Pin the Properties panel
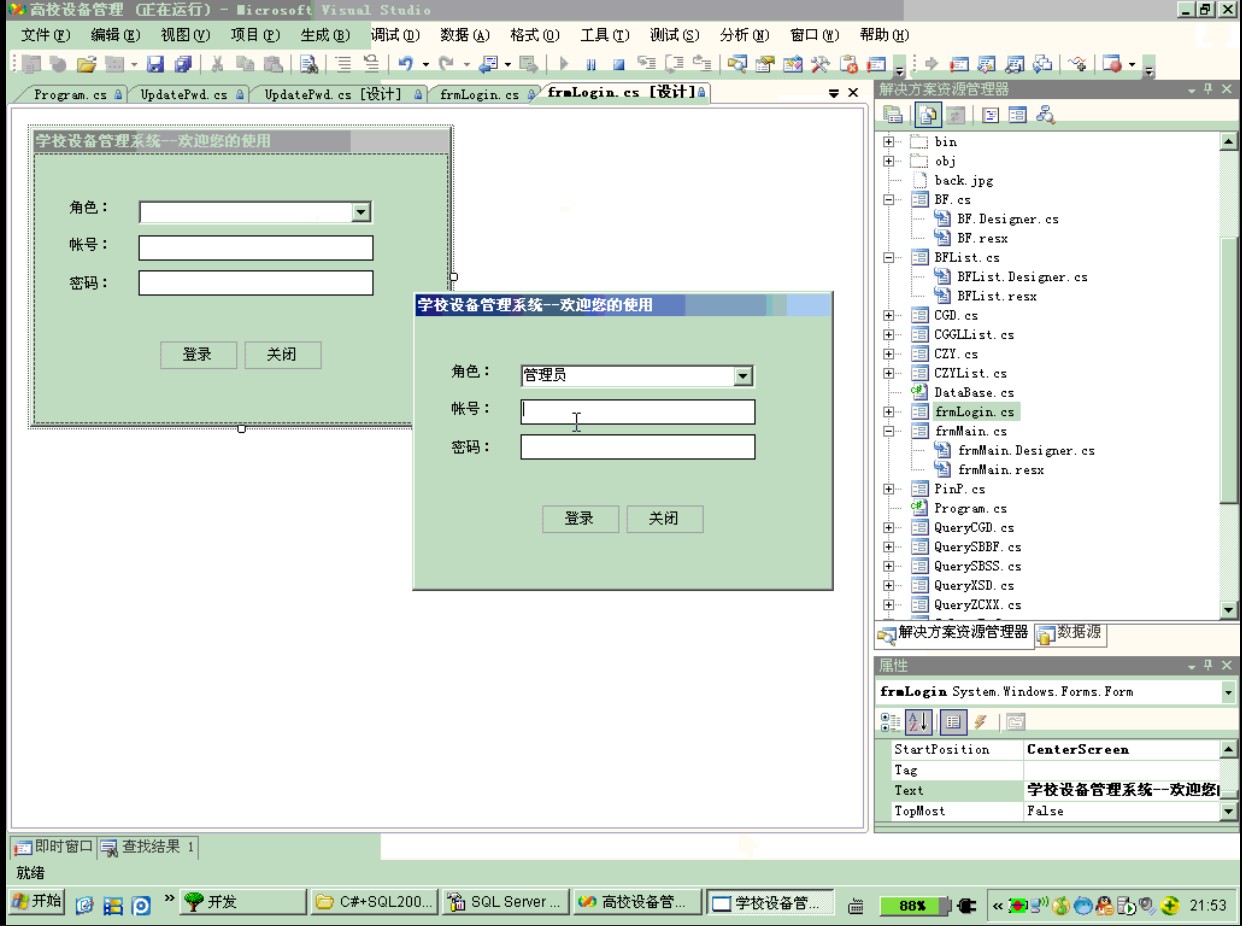1242x926 pixels. click(x=1209, y=666)
